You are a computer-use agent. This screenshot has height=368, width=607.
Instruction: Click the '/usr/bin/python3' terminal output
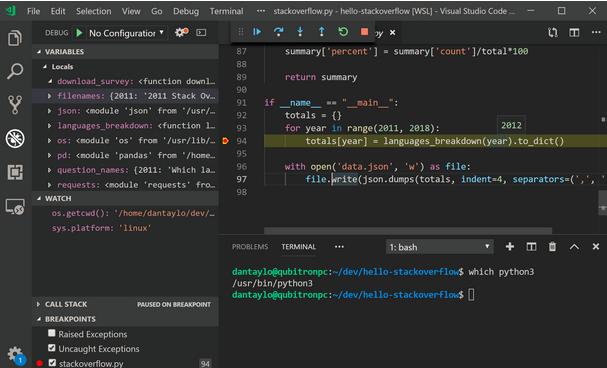pos(272,283)
